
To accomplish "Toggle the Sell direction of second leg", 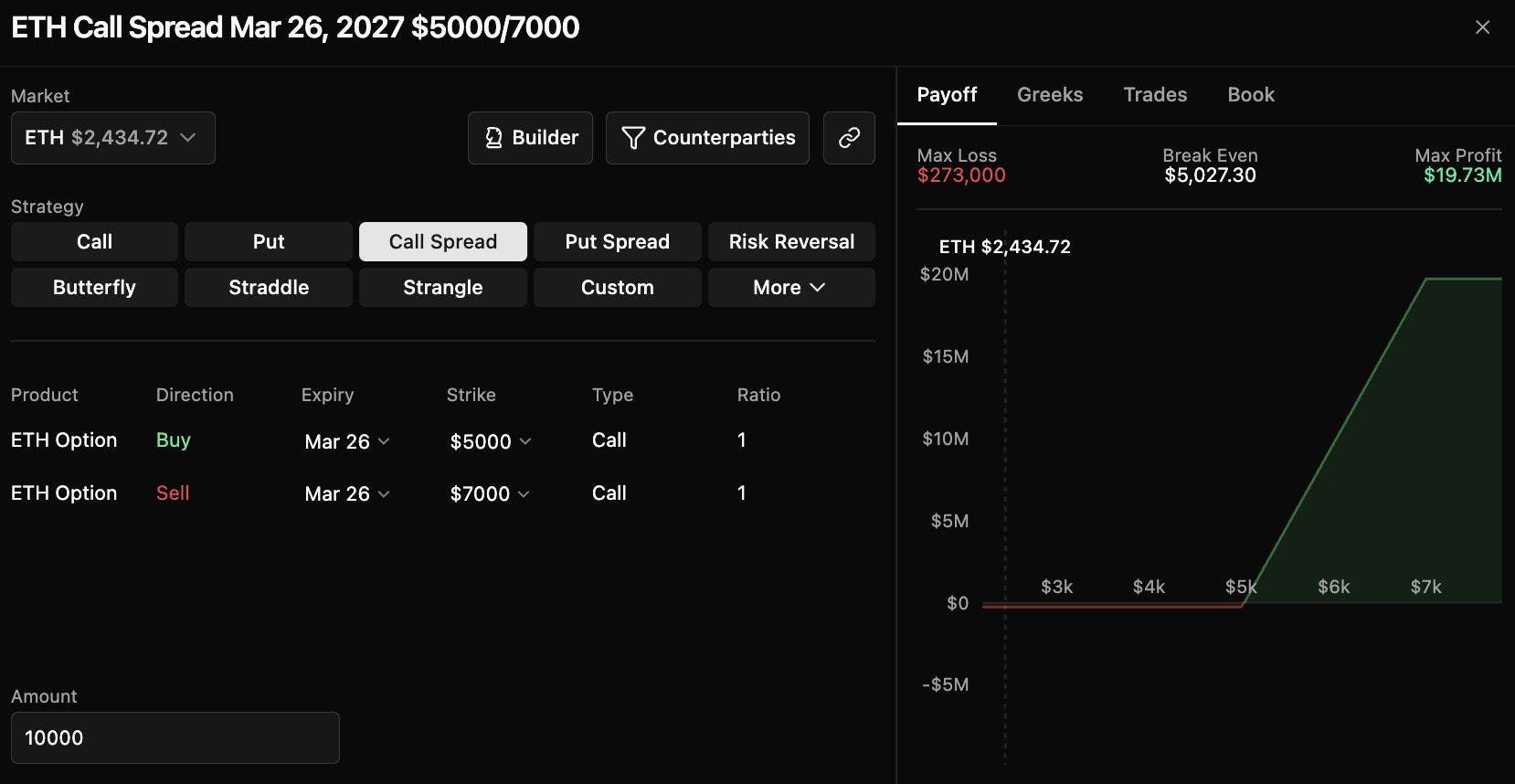I will 173,493.
